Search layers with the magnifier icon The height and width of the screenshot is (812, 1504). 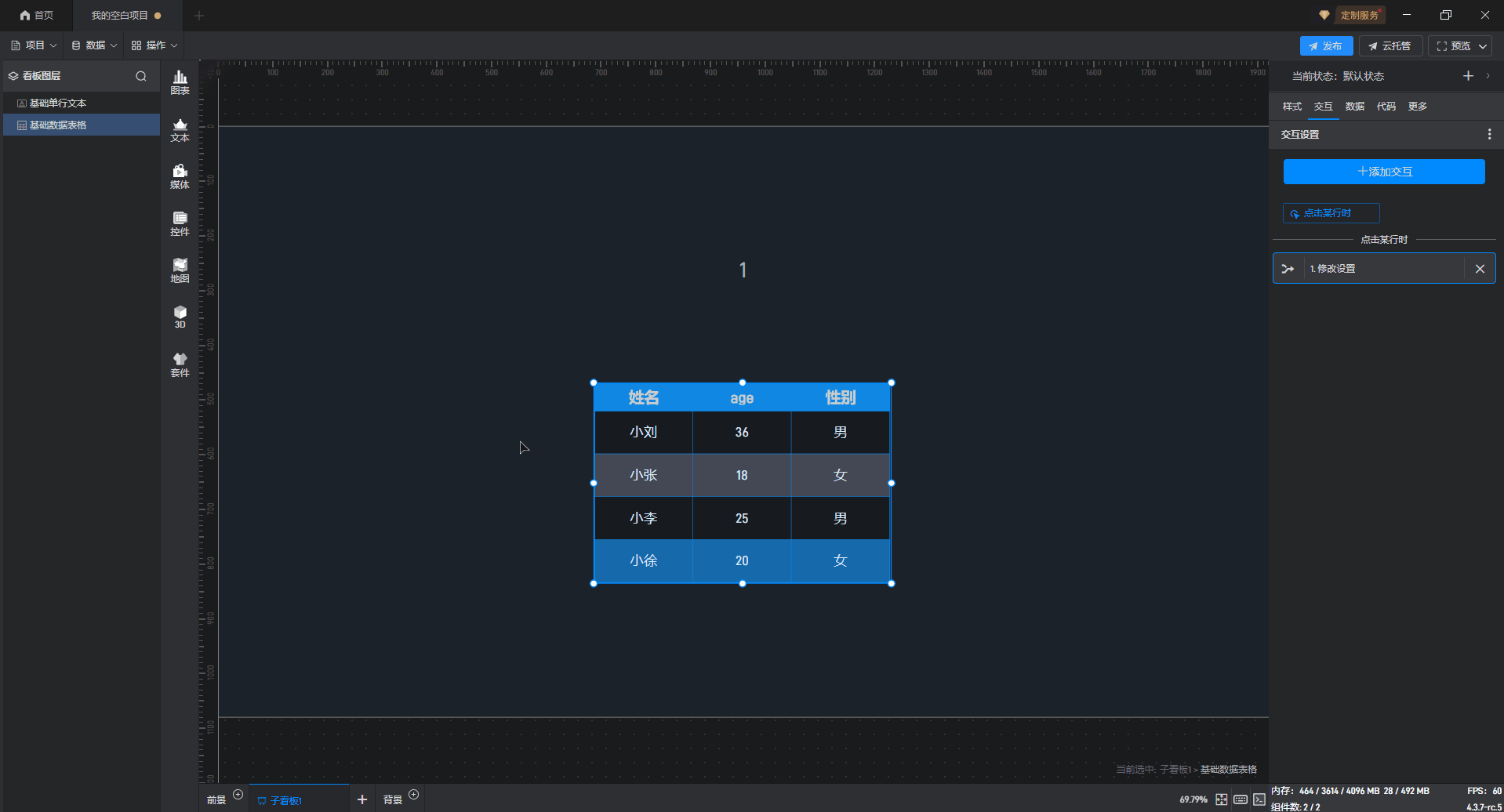coord(141,76)
